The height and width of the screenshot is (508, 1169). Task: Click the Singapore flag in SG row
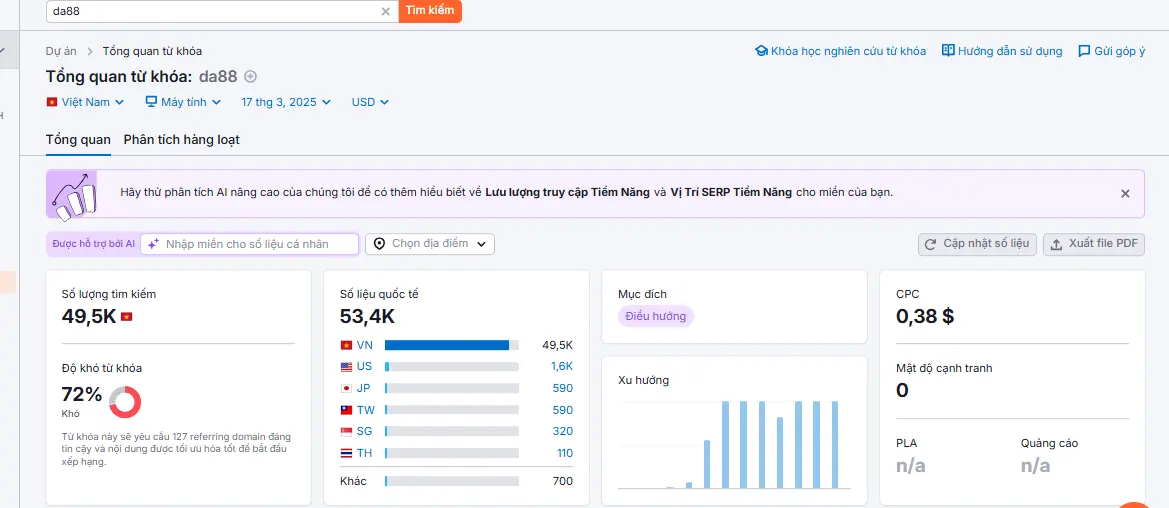[x=346, y=431]
